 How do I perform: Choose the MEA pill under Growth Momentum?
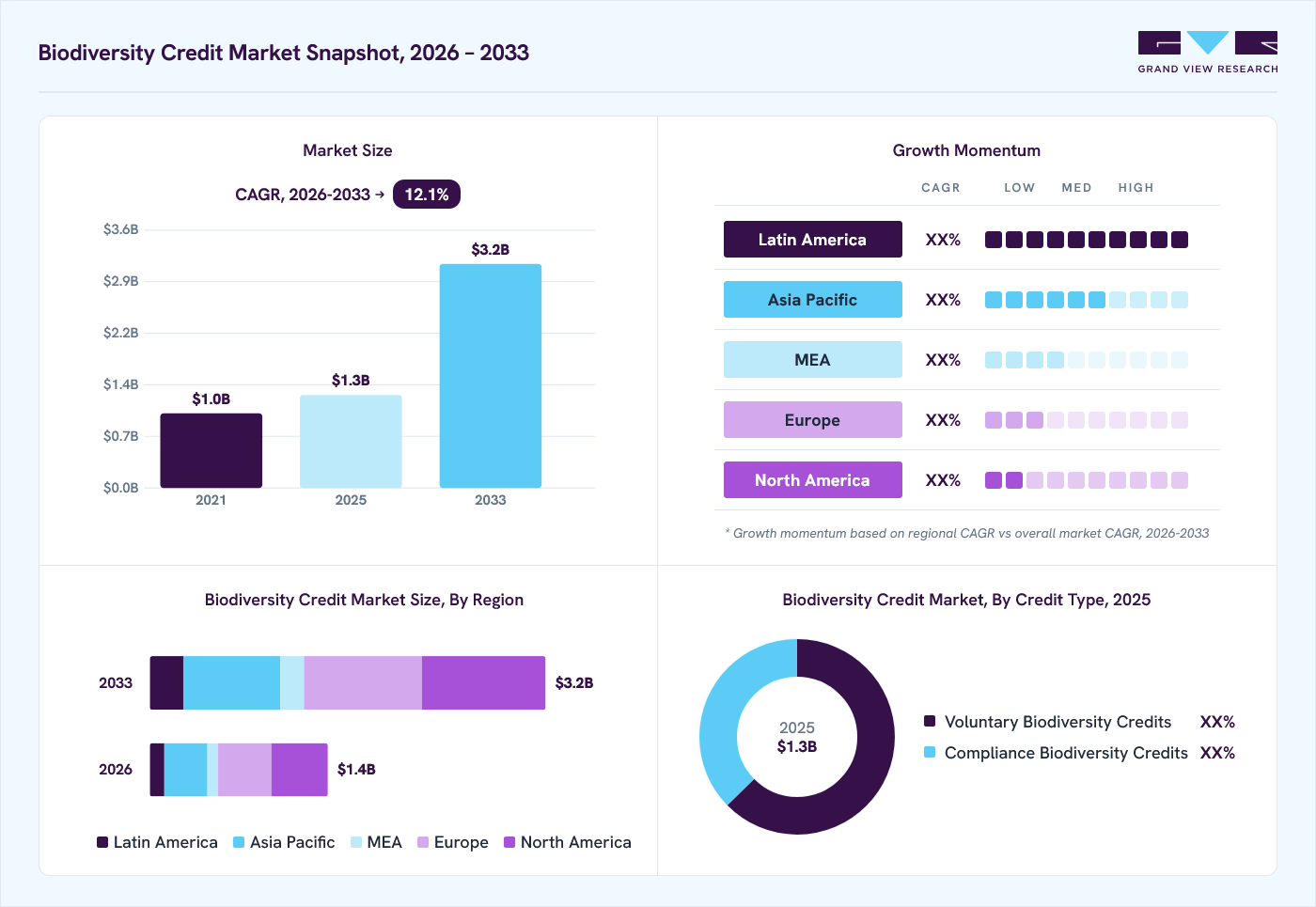tap(813, 360)
